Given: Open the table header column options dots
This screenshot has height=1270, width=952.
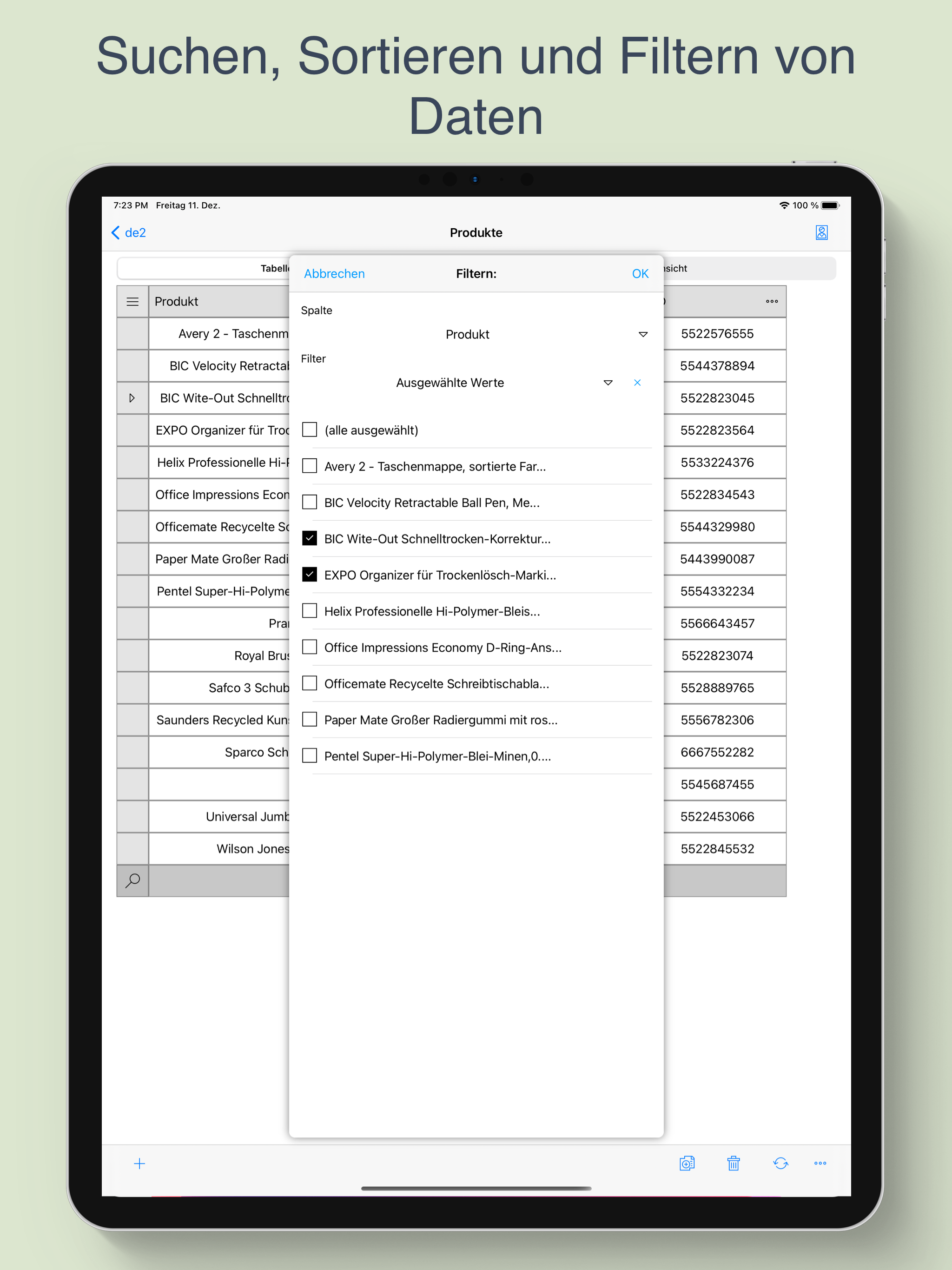Looking at the screenshot, I should click(772, 301).
